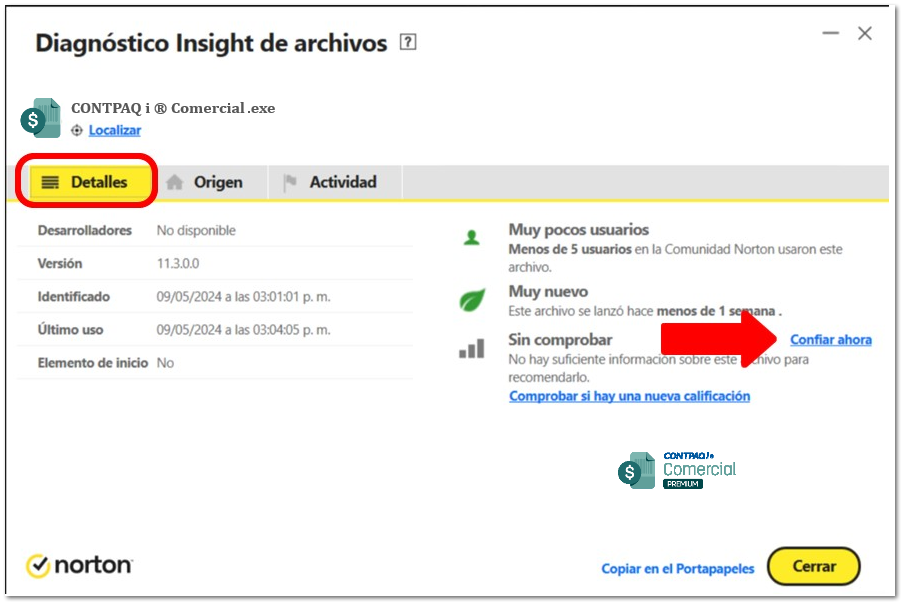Select the Desarrolladores value No disponible
This screenshot has height=605, width=904.
pos(196,231)
